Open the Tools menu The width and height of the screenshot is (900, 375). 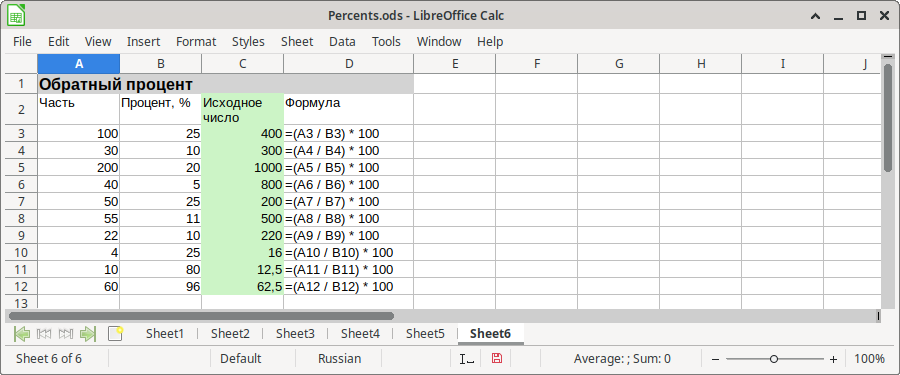point(386,41)
